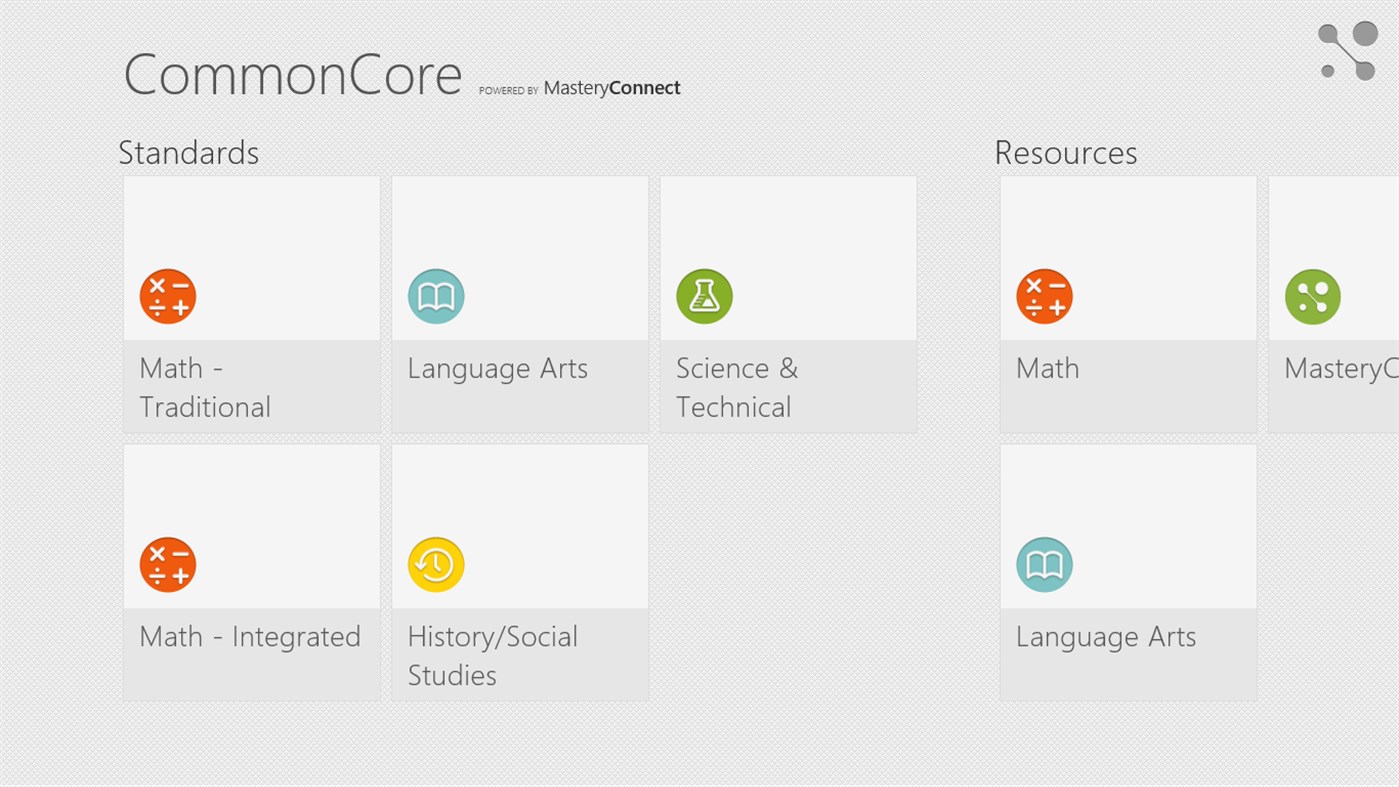The width and height of the screenshot is (1399, 787).
Task: Click the green flask icon on Science & Technical
Action: click(x=704, y=295)
